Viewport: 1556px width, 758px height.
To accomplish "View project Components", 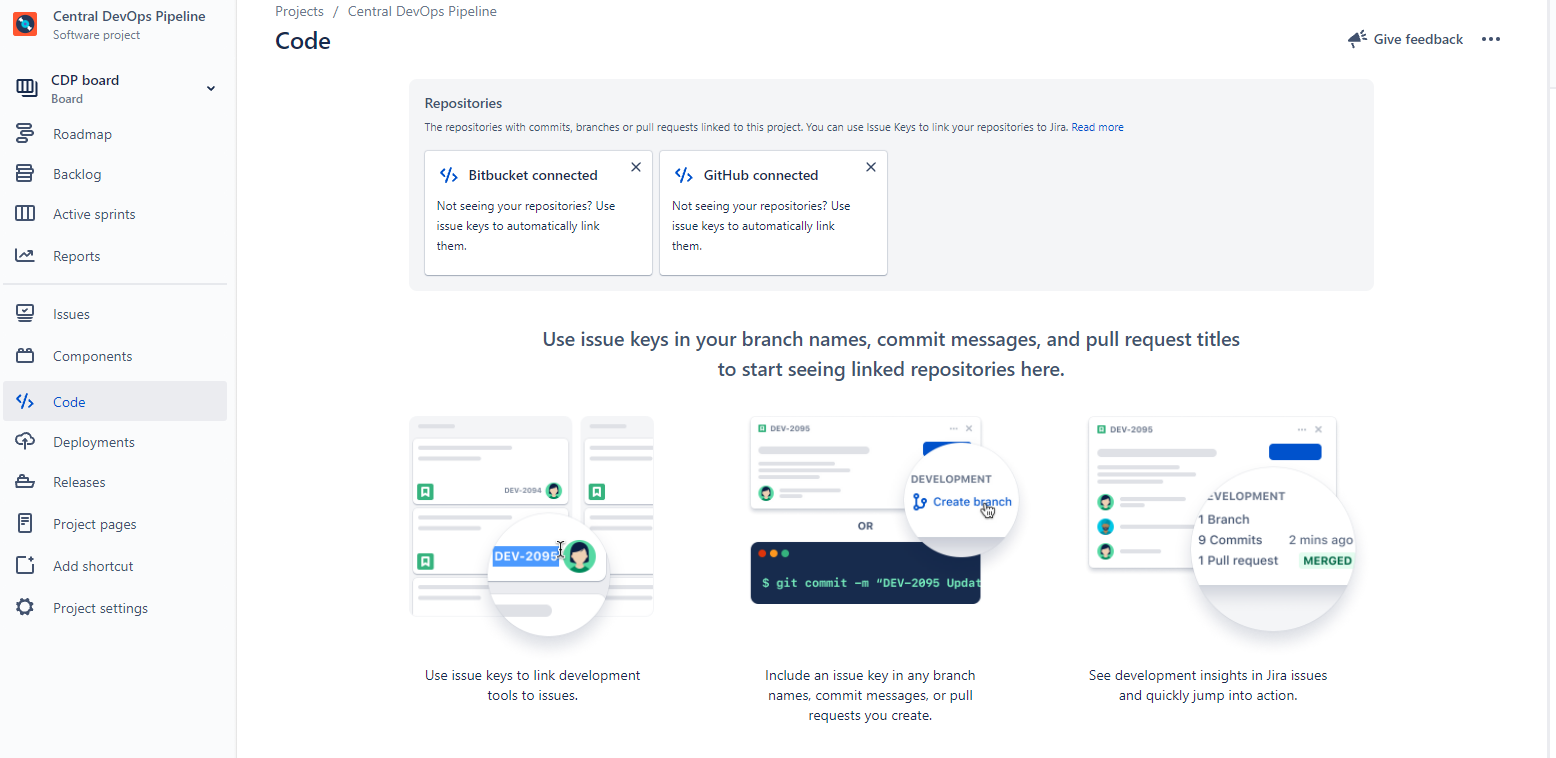I will pyautogui.click(x=92, y=355).
